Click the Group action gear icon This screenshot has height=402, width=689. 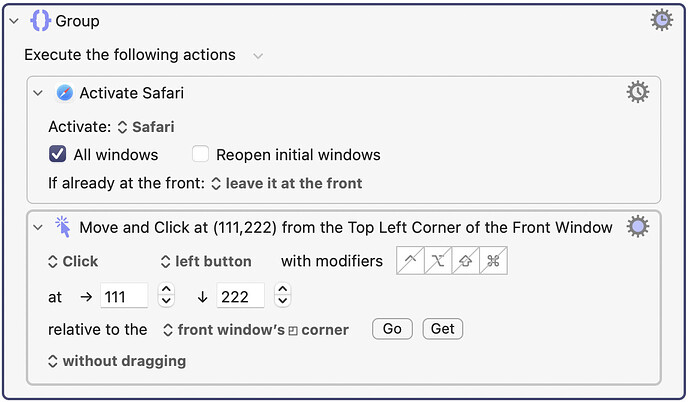tap(661, 20)
